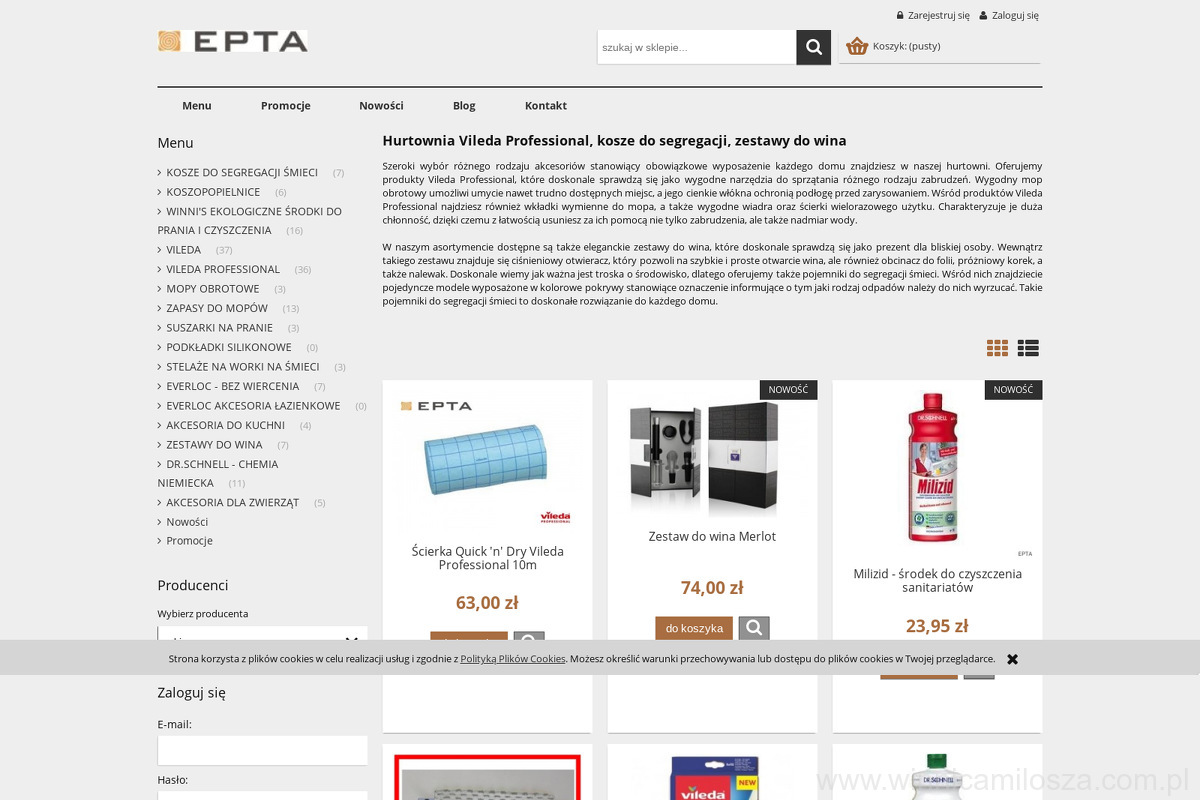Click the lock icon next to Zarejestruj się
The width and height of the screenshot is (1200, 800).
coord(900,15)
